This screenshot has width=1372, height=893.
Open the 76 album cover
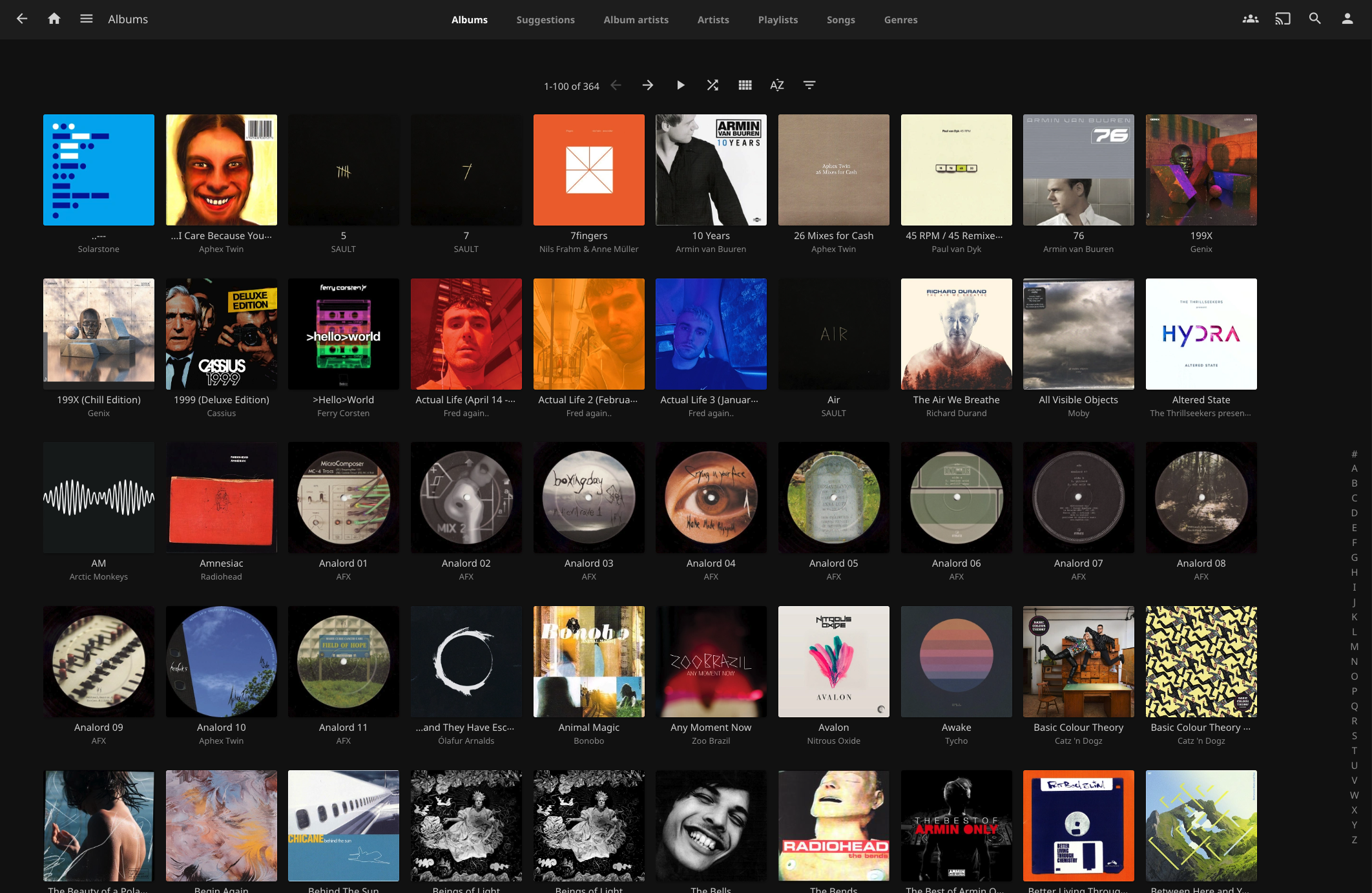pos(1079,170)
